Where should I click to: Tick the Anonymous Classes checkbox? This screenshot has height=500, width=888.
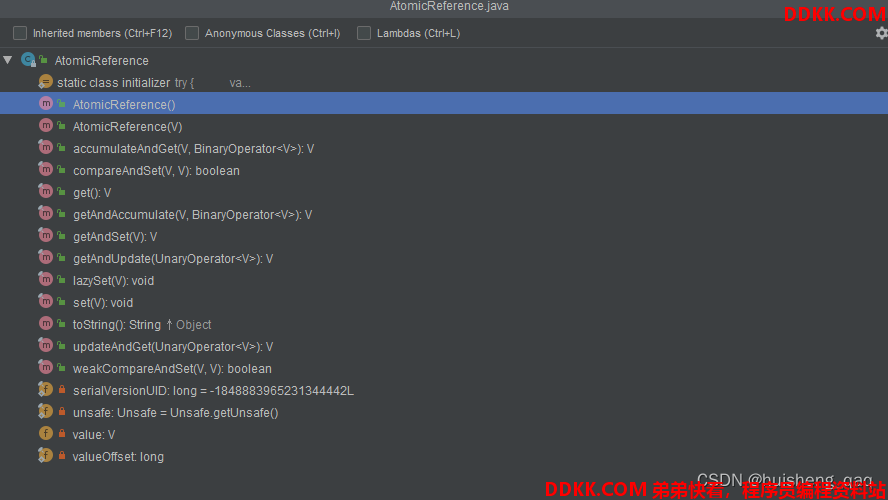tap(192, 33)
